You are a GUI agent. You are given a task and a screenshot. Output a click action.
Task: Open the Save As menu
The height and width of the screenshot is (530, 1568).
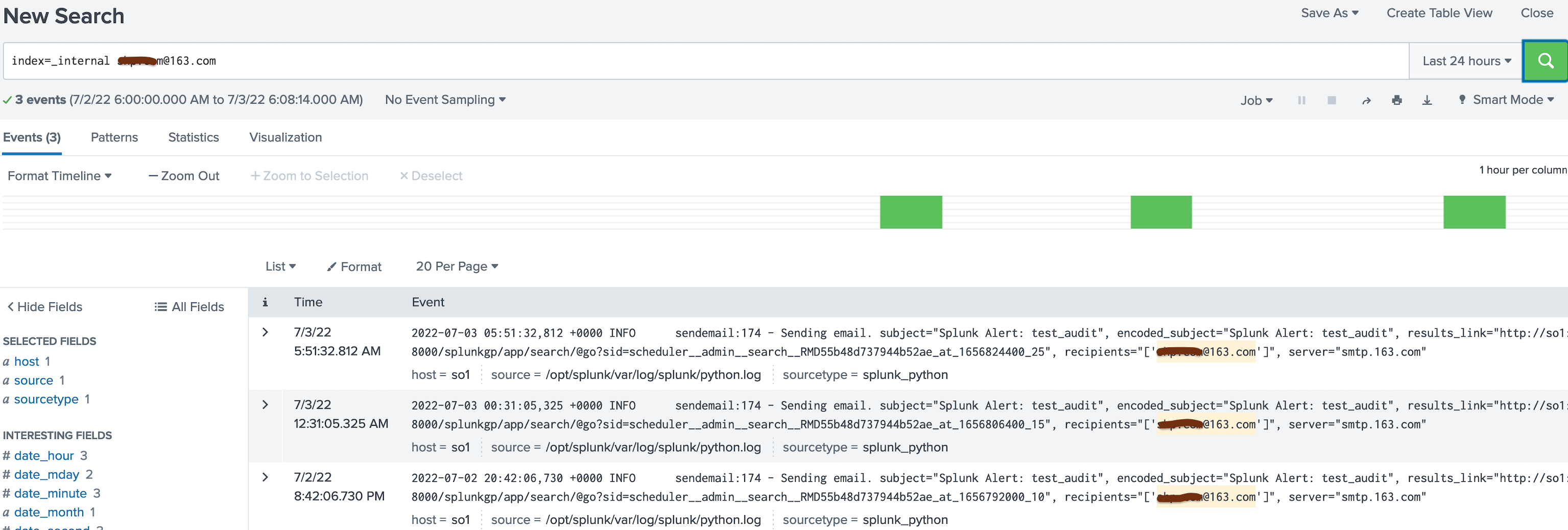pyautogui.click(x=1329, y=13)
